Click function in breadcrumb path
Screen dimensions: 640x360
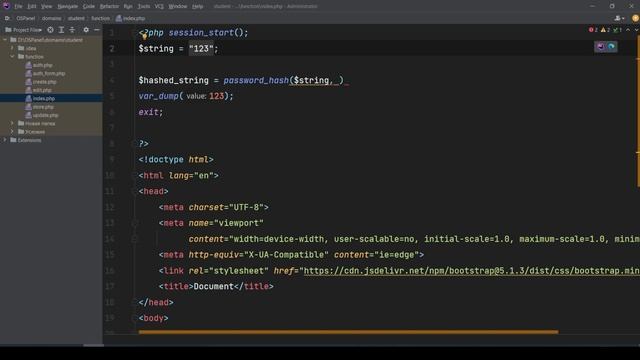pos(100,18)
